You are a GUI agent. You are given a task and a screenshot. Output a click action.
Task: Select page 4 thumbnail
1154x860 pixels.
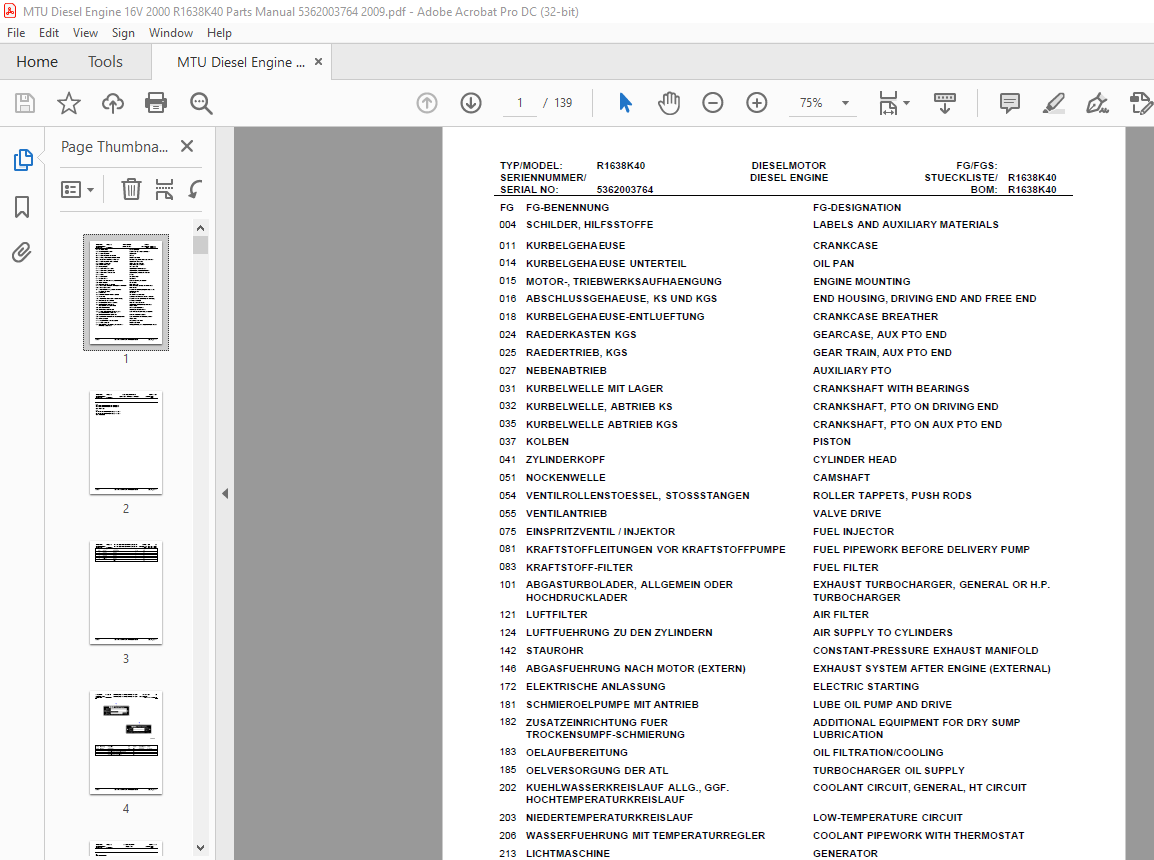(x=126, y=742)
